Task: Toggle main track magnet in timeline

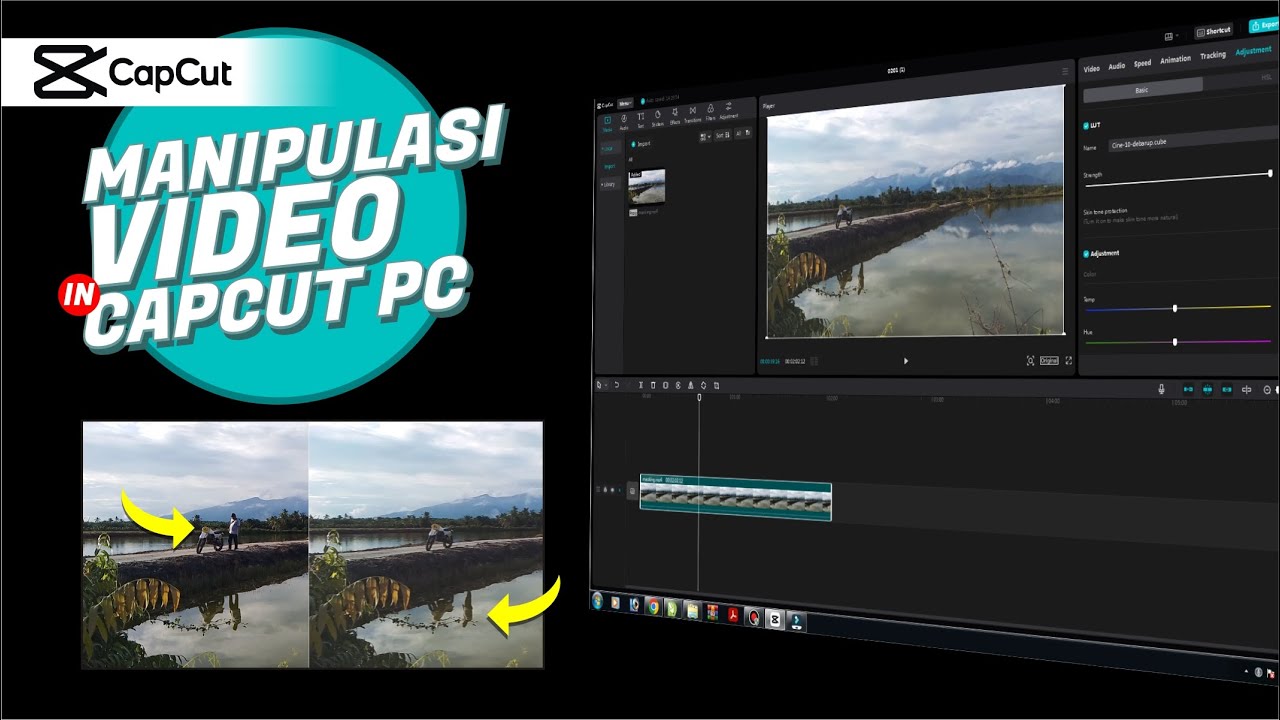Action: coord(1189,389)
